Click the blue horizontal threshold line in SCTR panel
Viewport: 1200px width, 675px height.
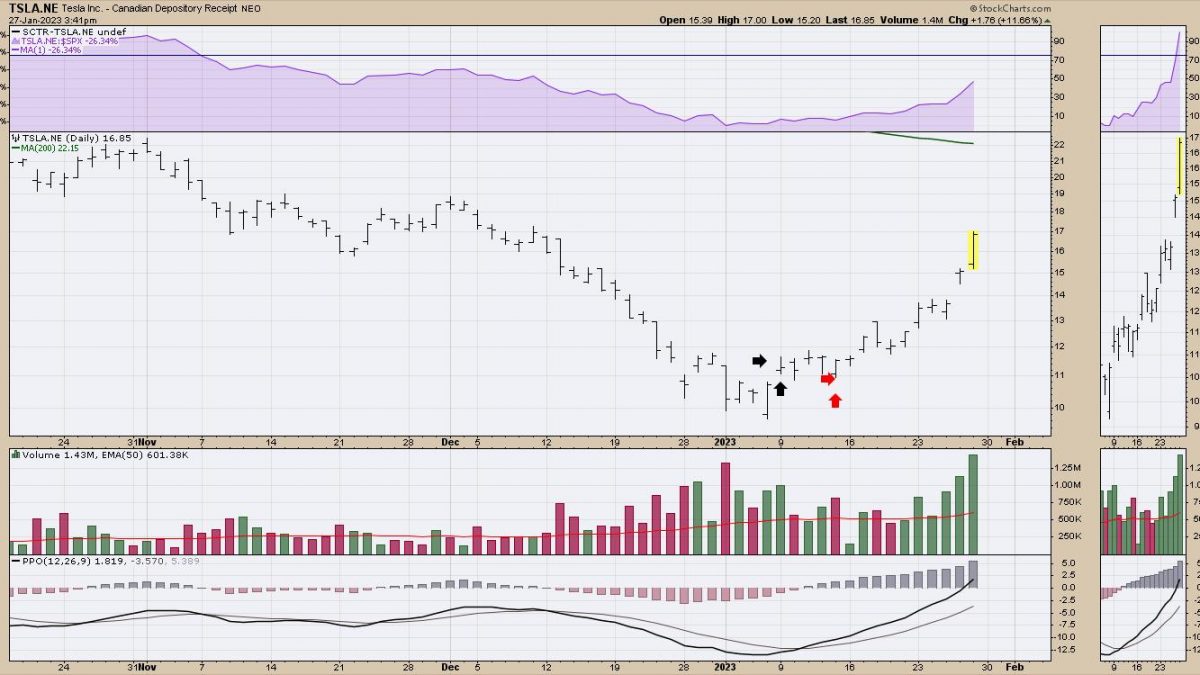pyautogui.click(x=530, y=55)
